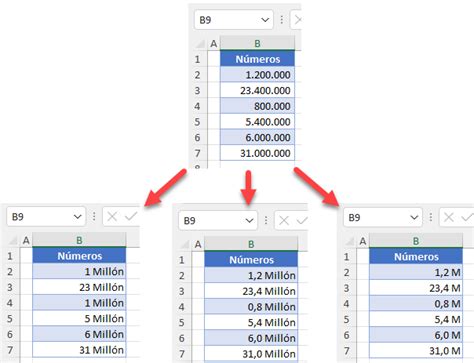Click formula bar options dots in bottom-right spreadsheet
474x363 pixels.
tap(431, 217)
